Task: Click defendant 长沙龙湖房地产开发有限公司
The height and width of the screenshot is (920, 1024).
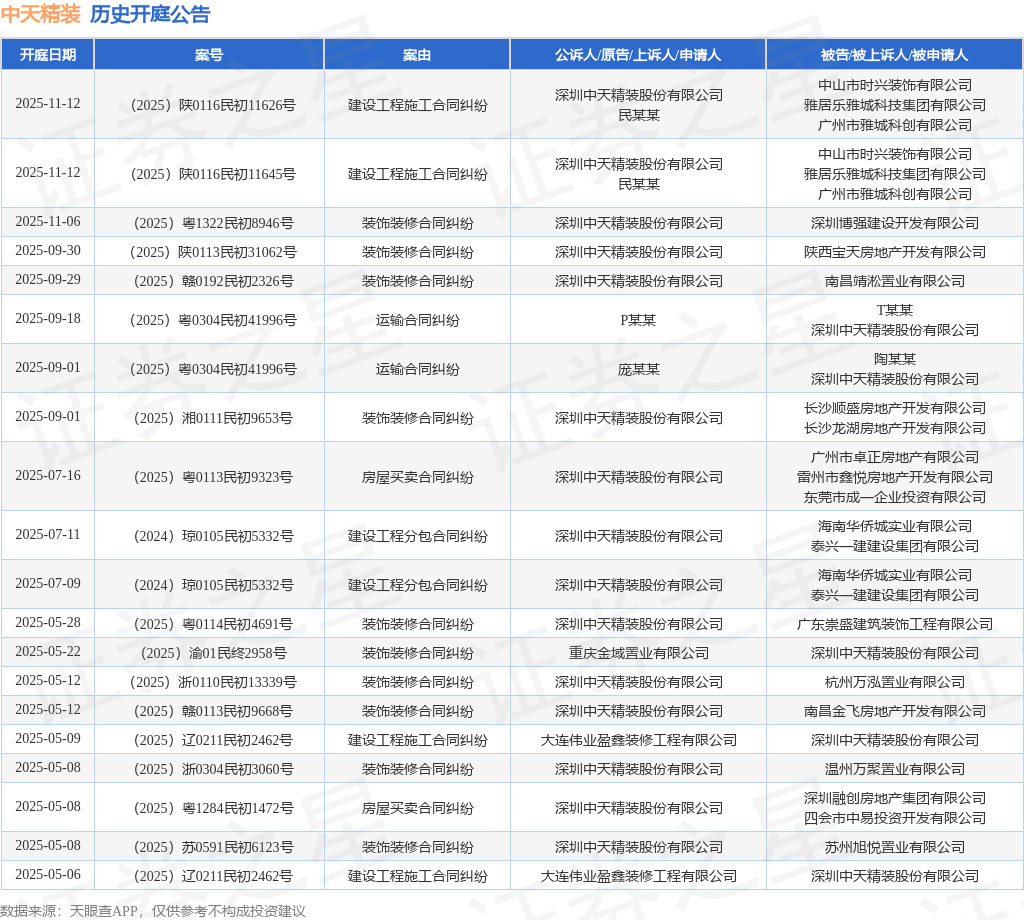Action: click(895, 428)
